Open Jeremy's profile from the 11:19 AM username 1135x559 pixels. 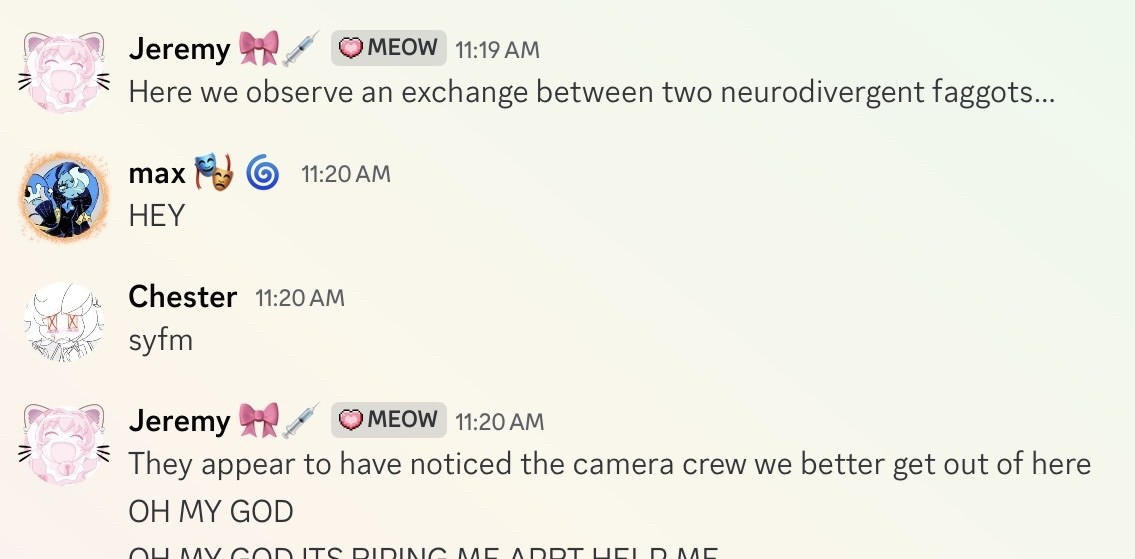[x=180, y=49]
